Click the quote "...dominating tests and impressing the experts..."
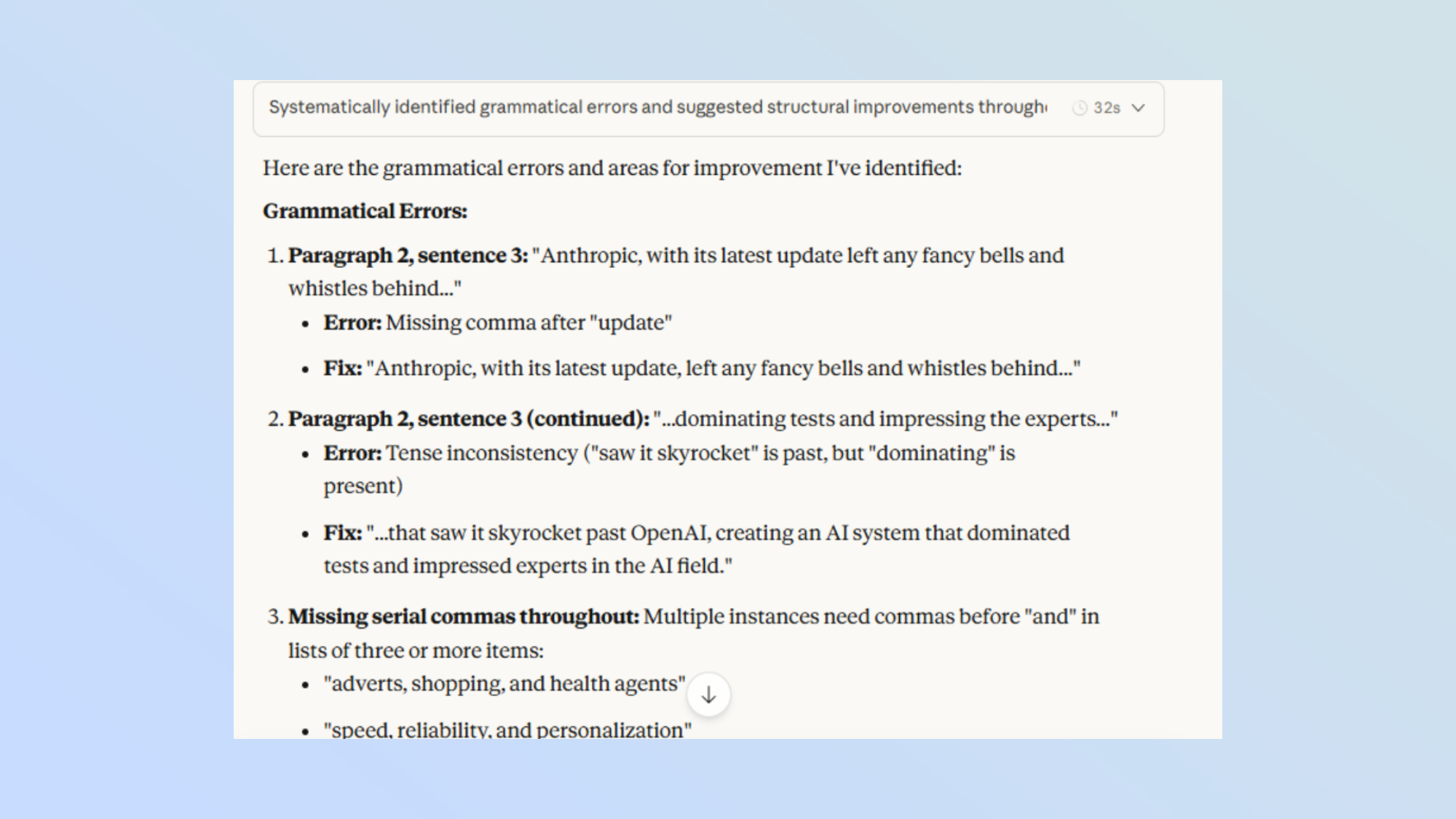Viewport: 1456px width, 819px height. (885, 419)
